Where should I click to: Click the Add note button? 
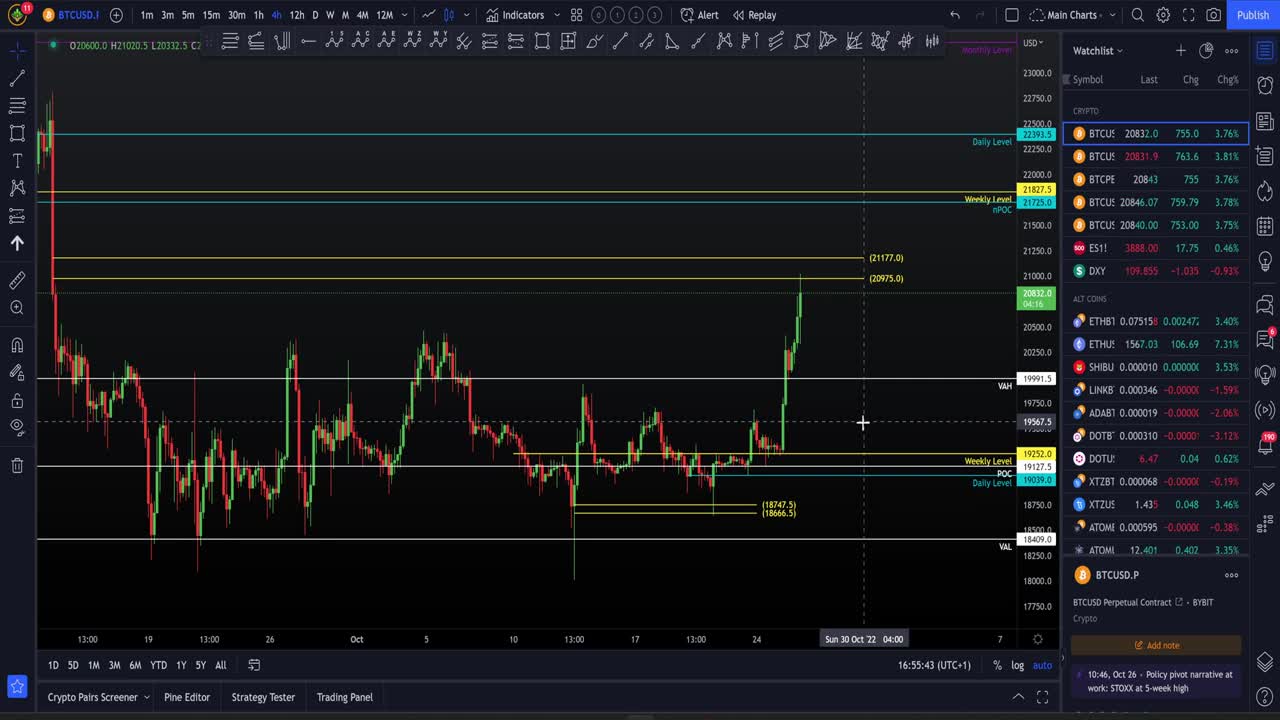1156,645
